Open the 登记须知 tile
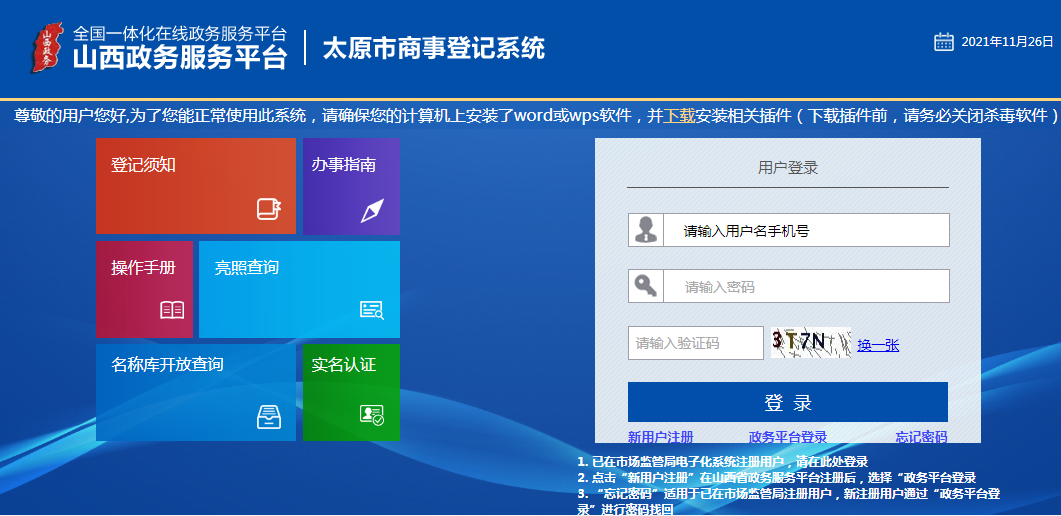 click(x=195, y=186)
